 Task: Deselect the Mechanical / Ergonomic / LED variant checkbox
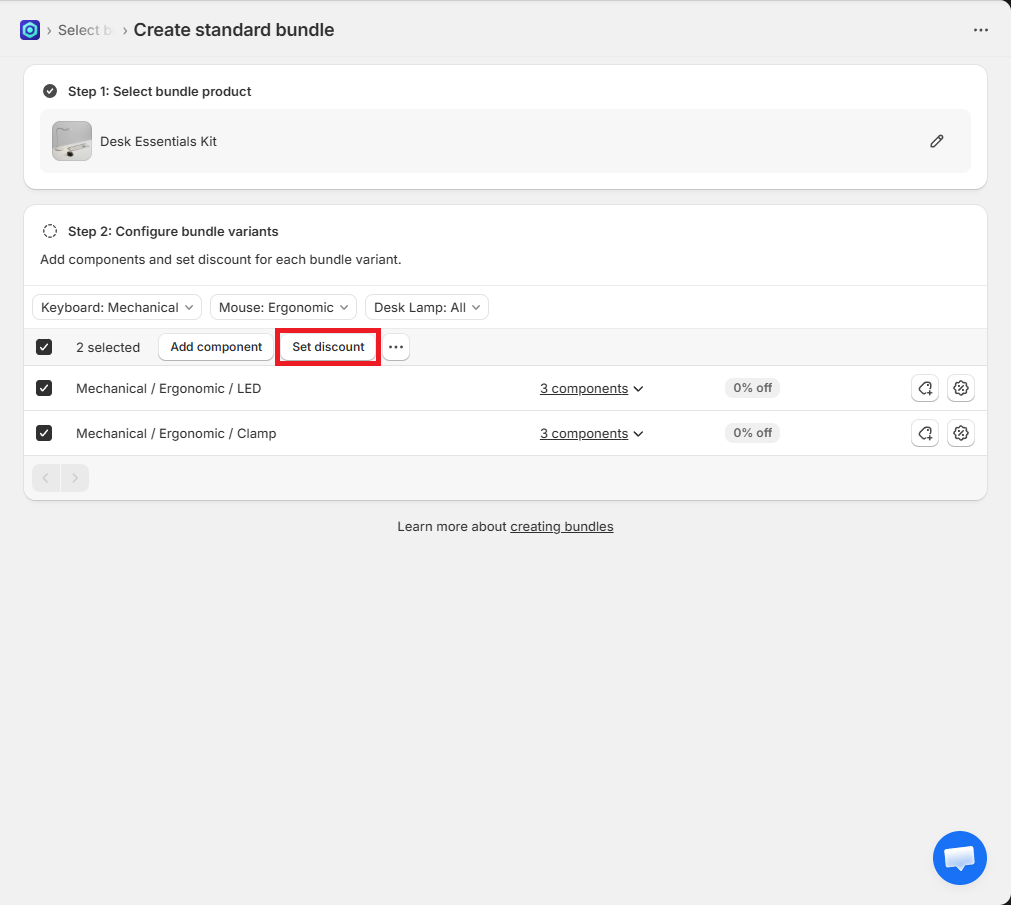44,388
